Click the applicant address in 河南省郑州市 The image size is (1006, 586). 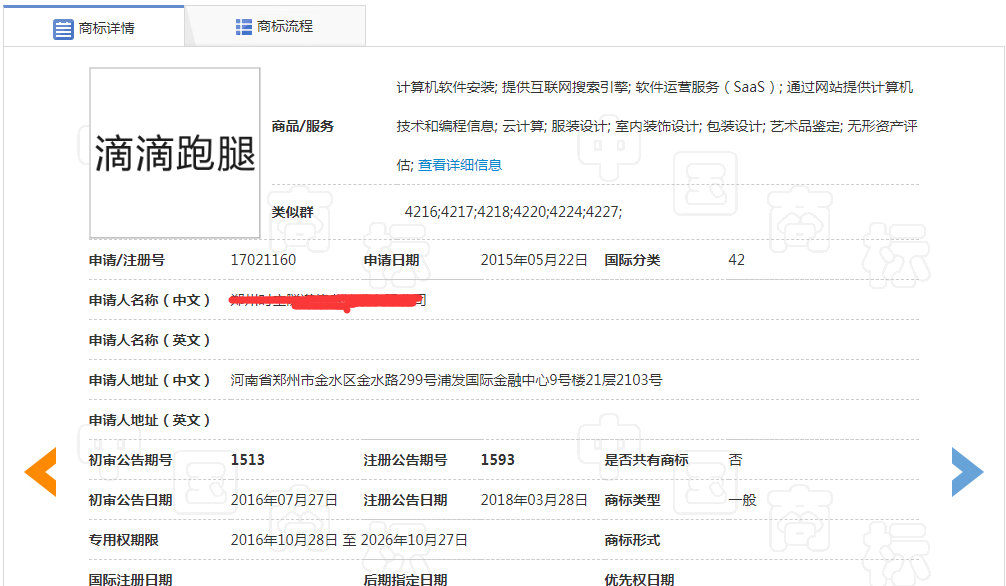point(446,380)
